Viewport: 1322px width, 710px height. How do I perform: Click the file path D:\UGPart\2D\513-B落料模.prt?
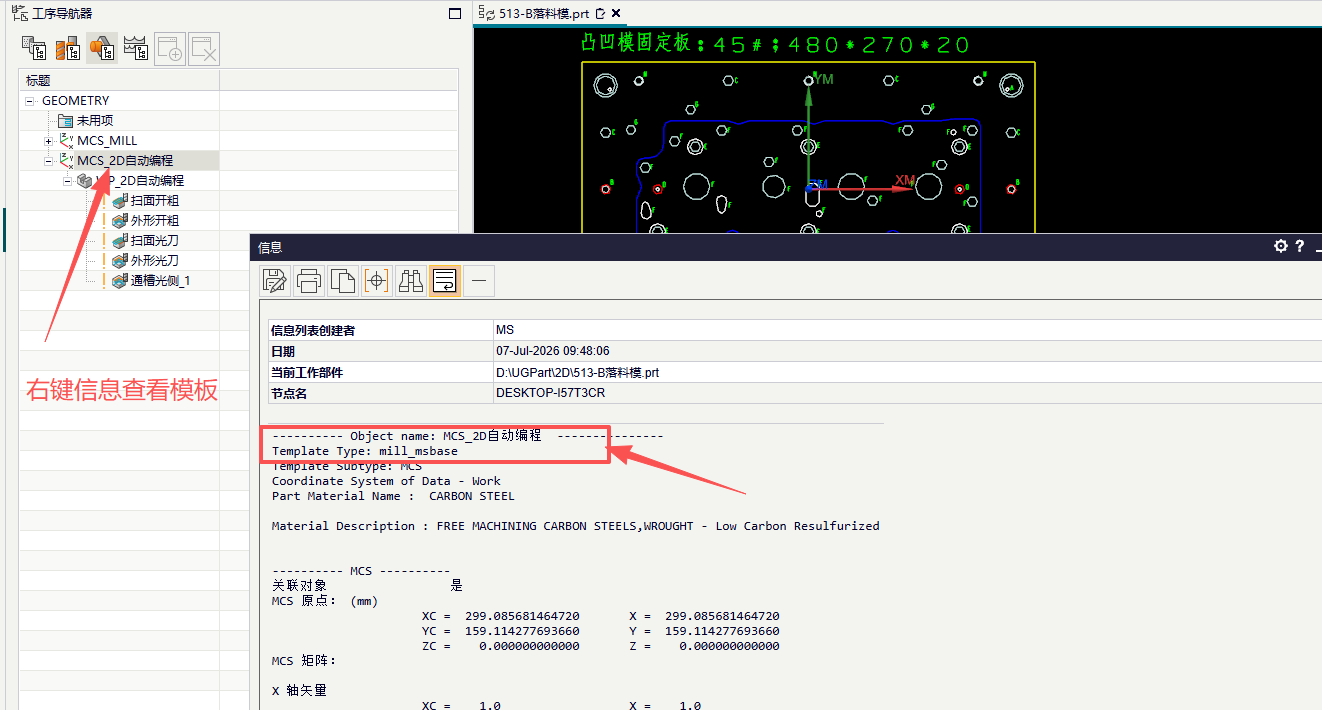pyautogui.click(x=578, y=372)
